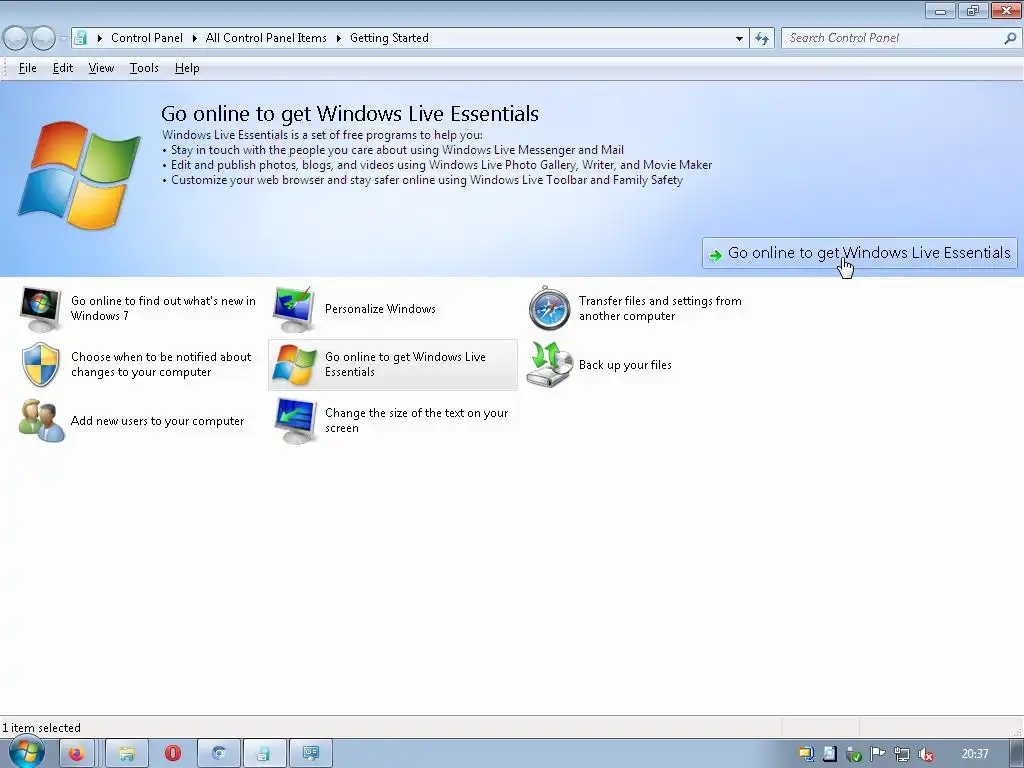Click the '1 item selected' status bar text

(42, 728)
